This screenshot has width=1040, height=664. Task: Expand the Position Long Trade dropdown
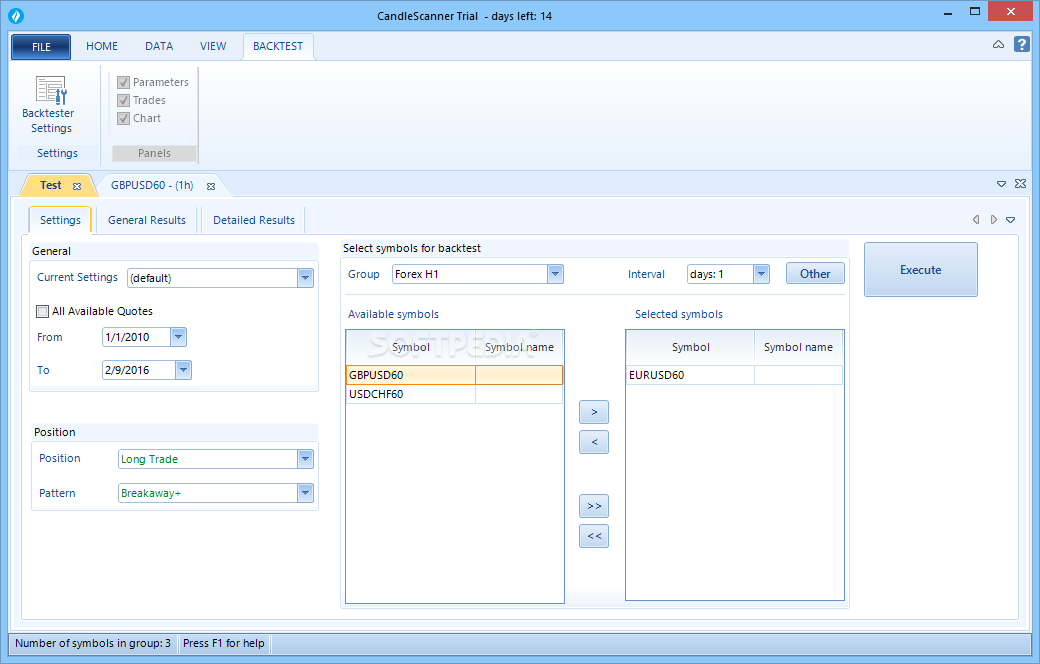pyautogui.click(x=305, y=459)
